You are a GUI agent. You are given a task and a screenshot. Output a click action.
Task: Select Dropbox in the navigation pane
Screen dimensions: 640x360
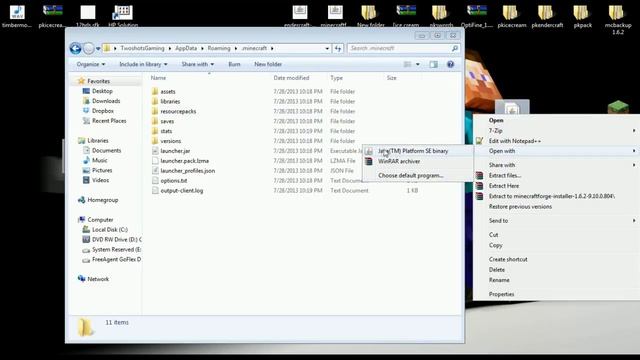point(103,111)
